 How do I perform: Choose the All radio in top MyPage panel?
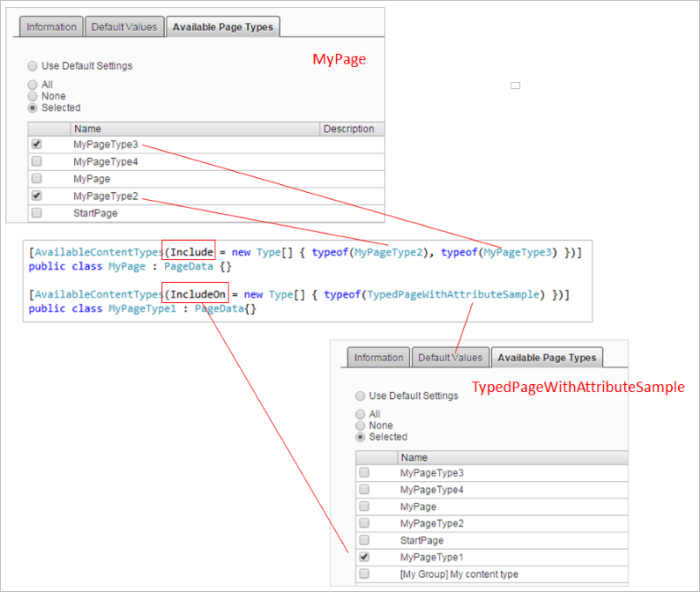pos(34,85)
